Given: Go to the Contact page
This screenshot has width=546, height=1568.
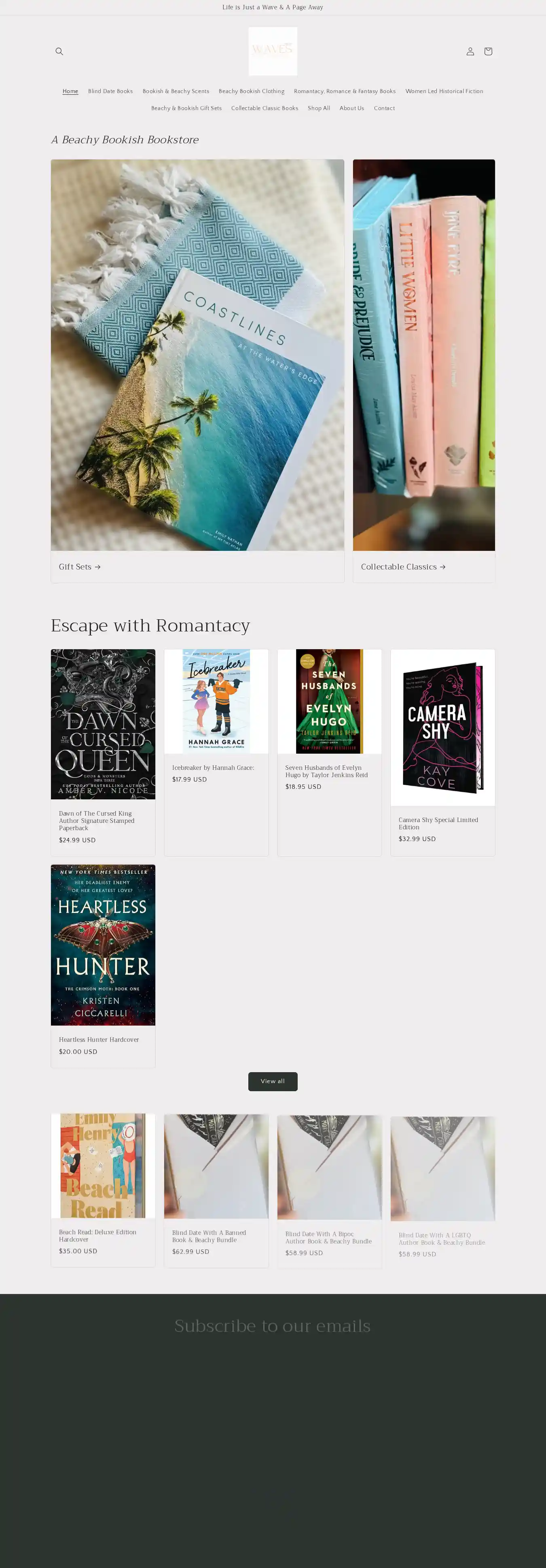Looking at the screenshot, I should point(384,108).
